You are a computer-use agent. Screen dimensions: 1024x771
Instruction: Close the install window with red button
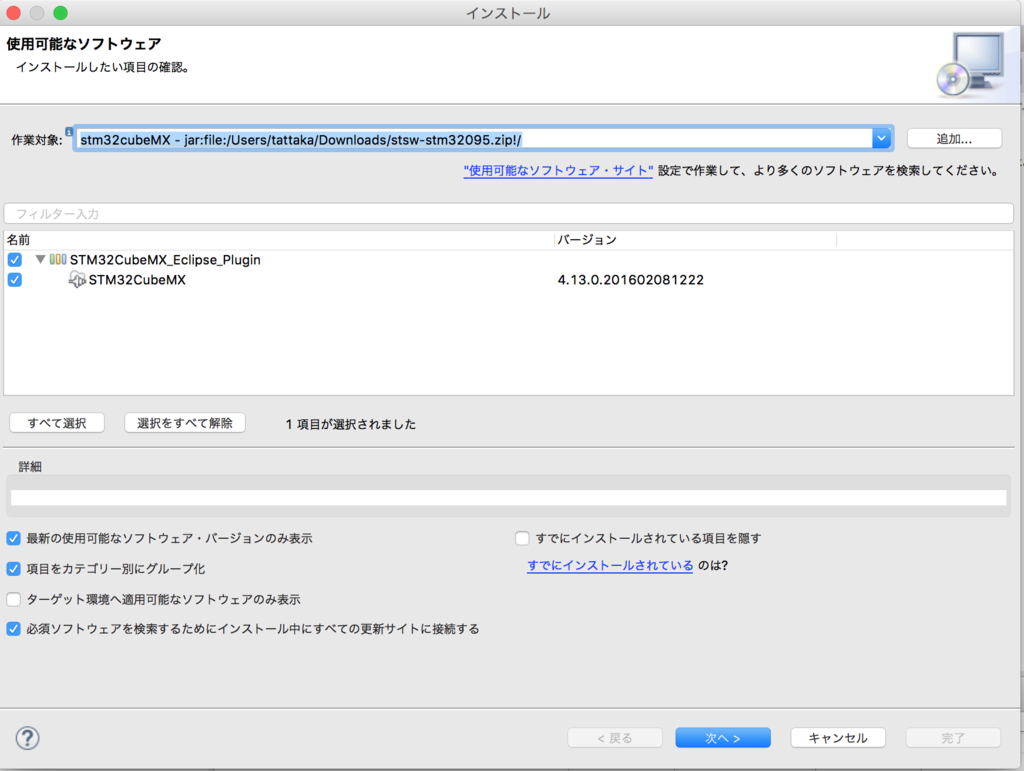[14, 12]
